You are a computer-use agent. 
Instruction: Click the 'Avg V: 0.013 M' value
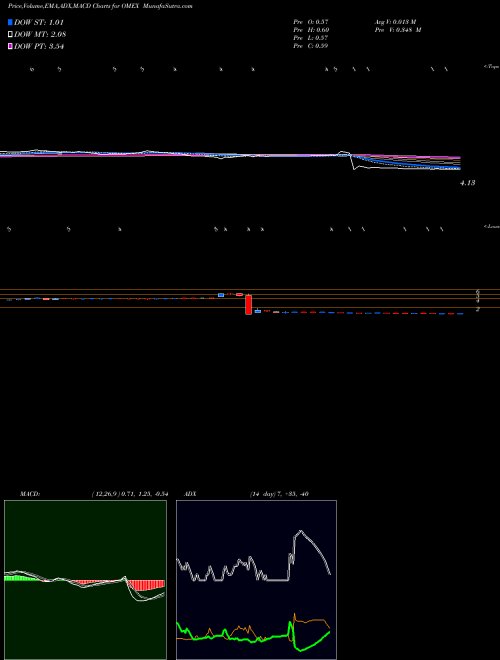pyautogui.click(x=395, y=22)
